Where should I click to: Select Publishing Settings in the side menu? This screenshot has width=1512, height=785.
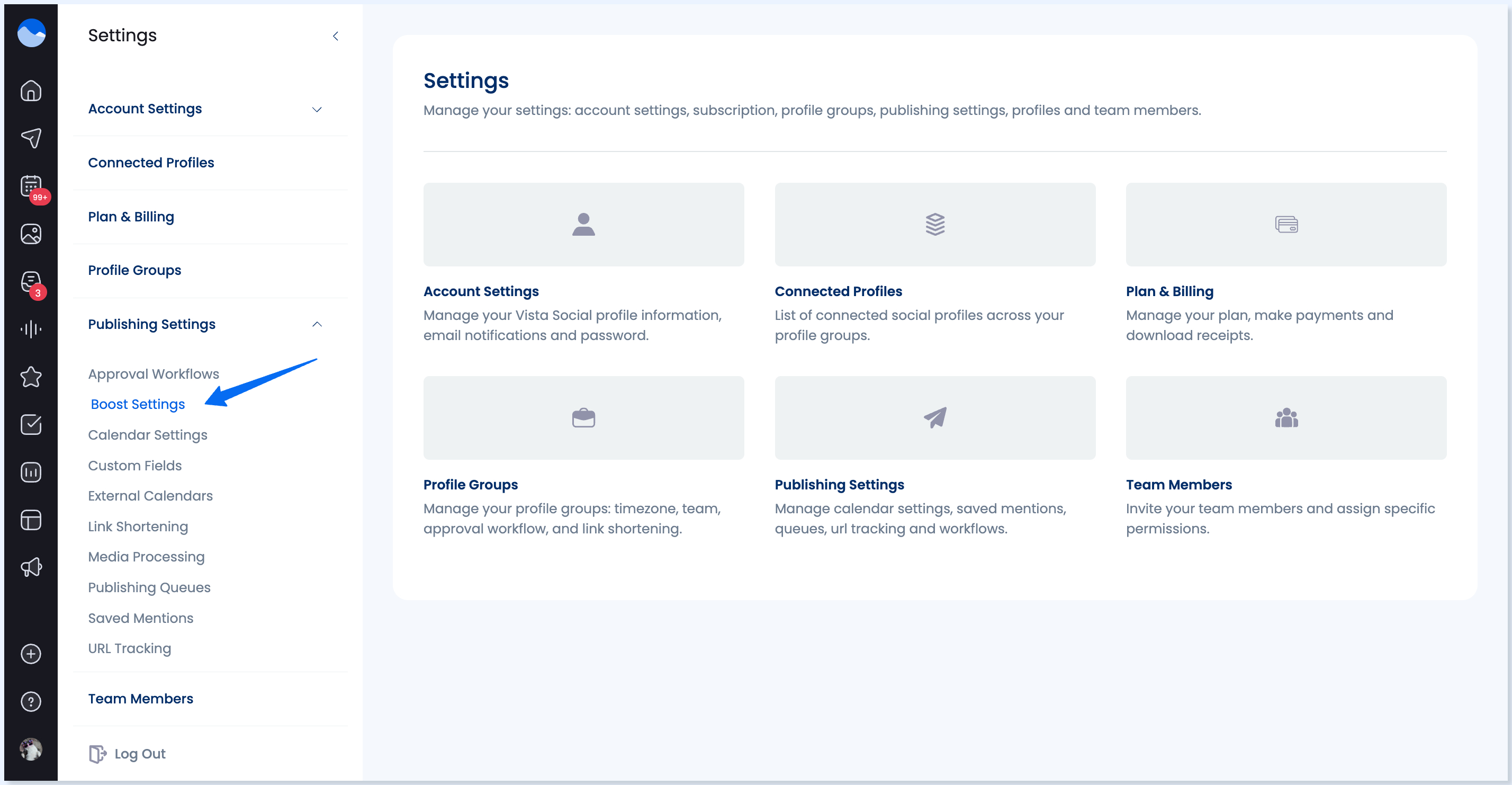151,324
